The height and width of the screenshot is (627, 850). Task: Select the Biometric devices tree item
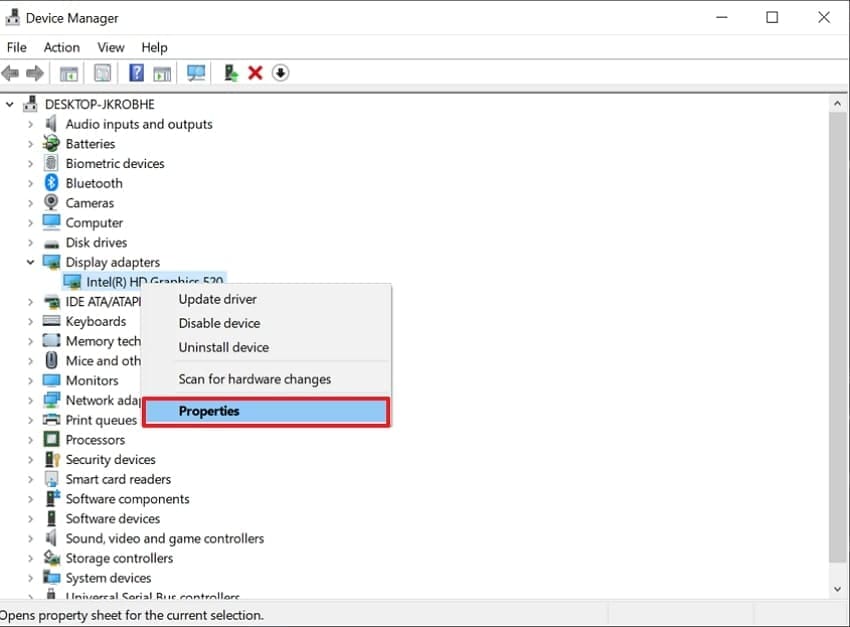point(115,164)
